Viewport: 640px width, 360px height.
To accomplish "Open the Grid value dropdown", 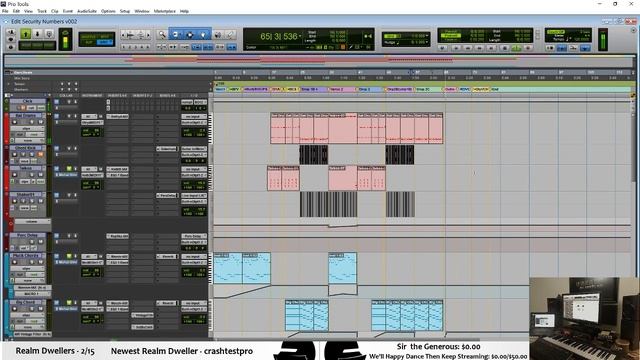I will (x=427, y=36).
